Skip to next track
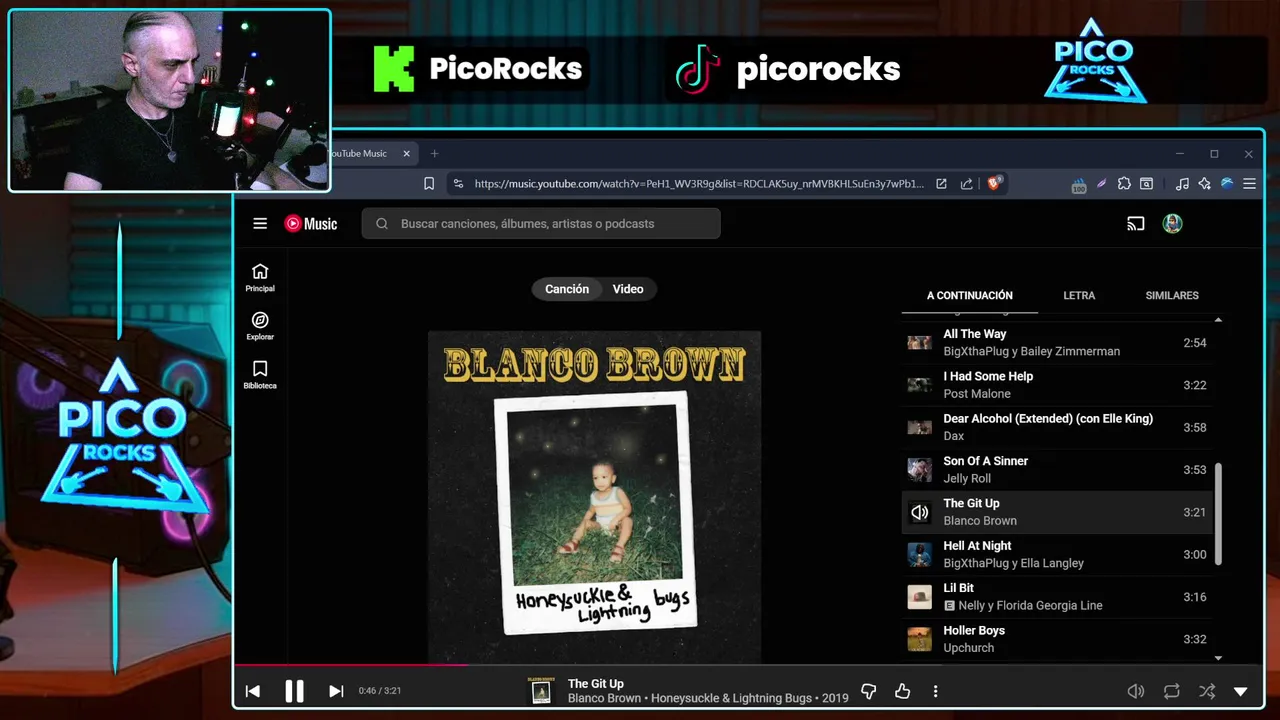 pos(336,691)
